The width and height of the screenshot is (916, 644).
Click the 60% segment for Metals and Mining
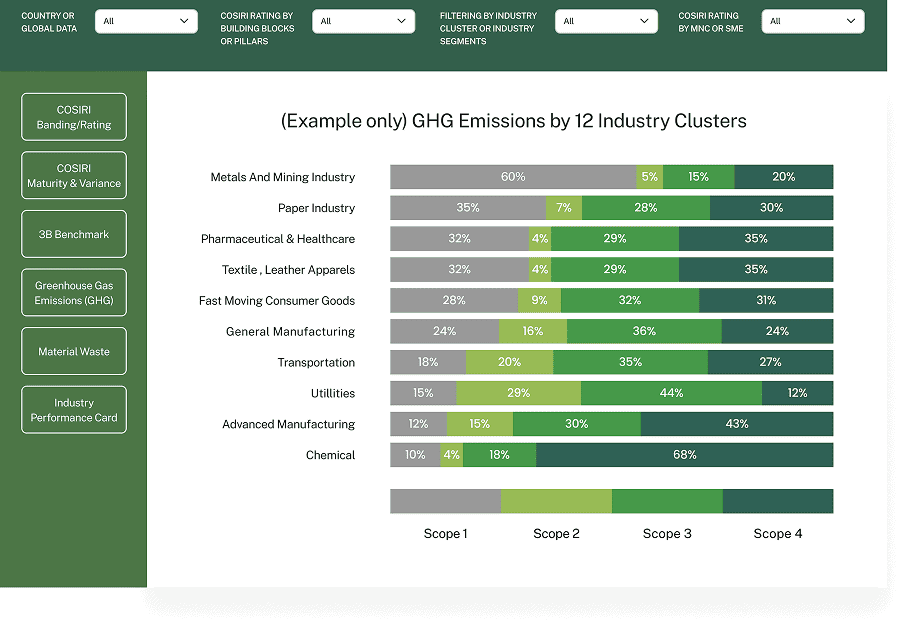tap(513, 177)
